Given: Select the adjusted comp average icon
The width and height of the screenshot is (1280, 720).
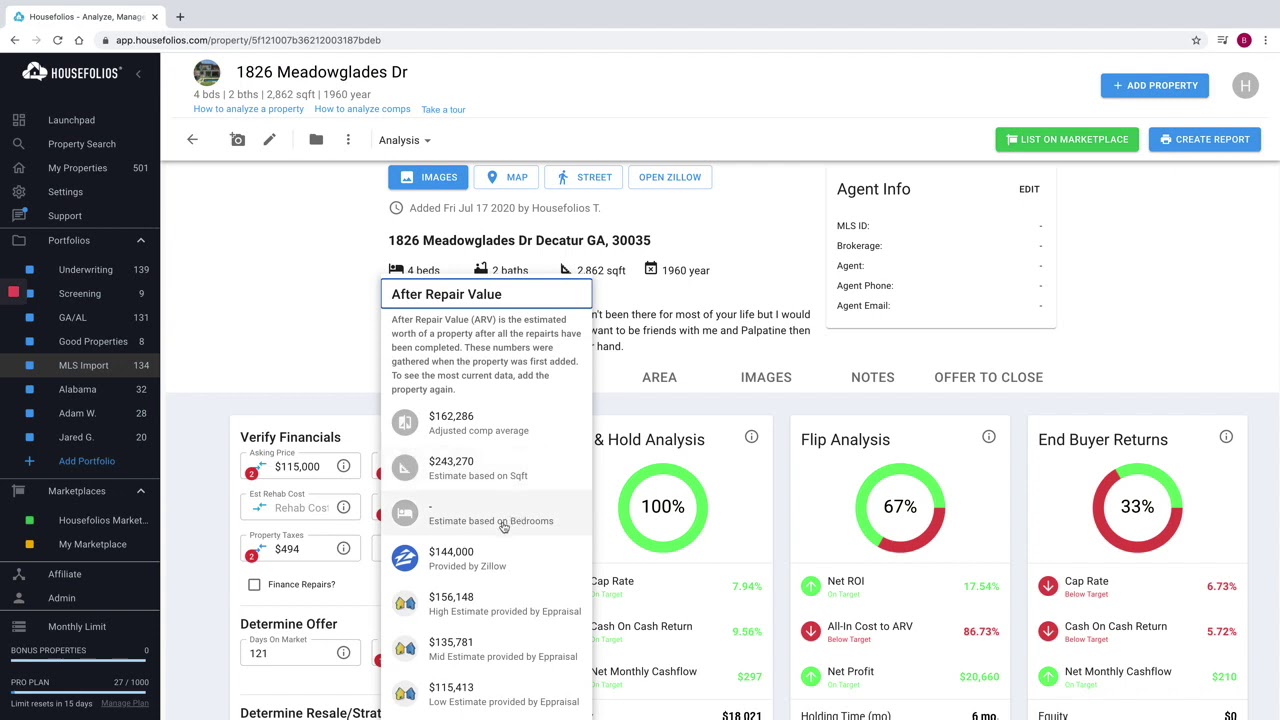Looking at the screenshot, I should (x=405, y=423).
